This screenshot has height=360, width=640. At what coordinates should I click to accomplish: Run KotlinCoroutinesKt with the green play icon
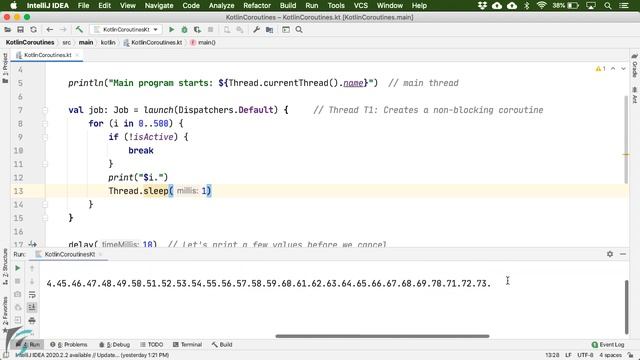[171, 29]
